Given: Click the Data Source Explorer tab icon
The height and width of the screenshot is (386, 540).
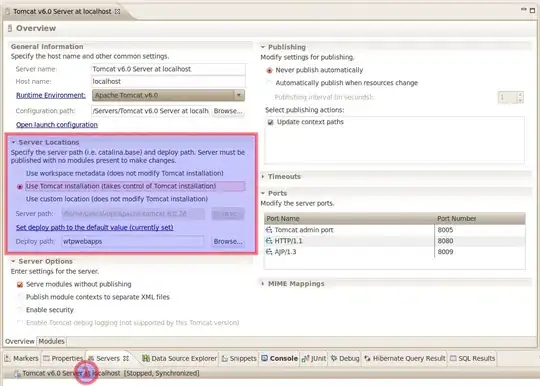Looking at the screenshot, I should tap(146, 358).
